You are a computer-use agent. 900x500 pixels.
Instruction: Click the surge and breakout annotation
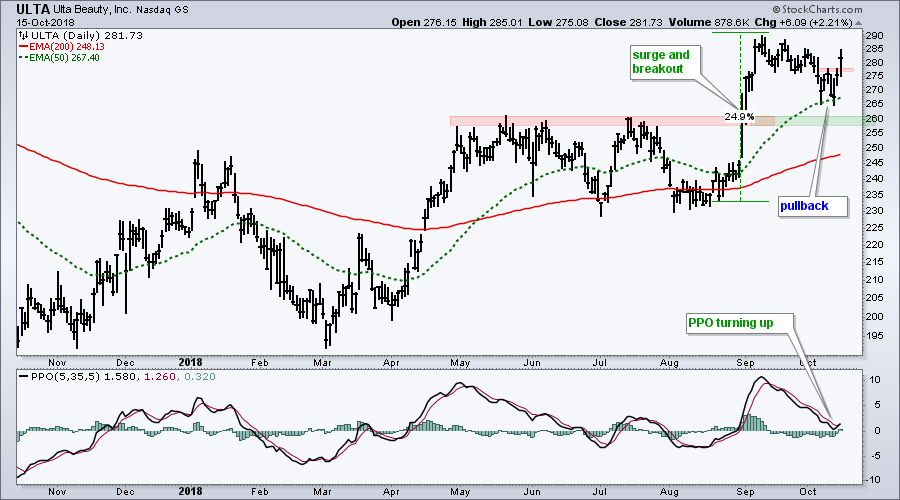[666, 62]
